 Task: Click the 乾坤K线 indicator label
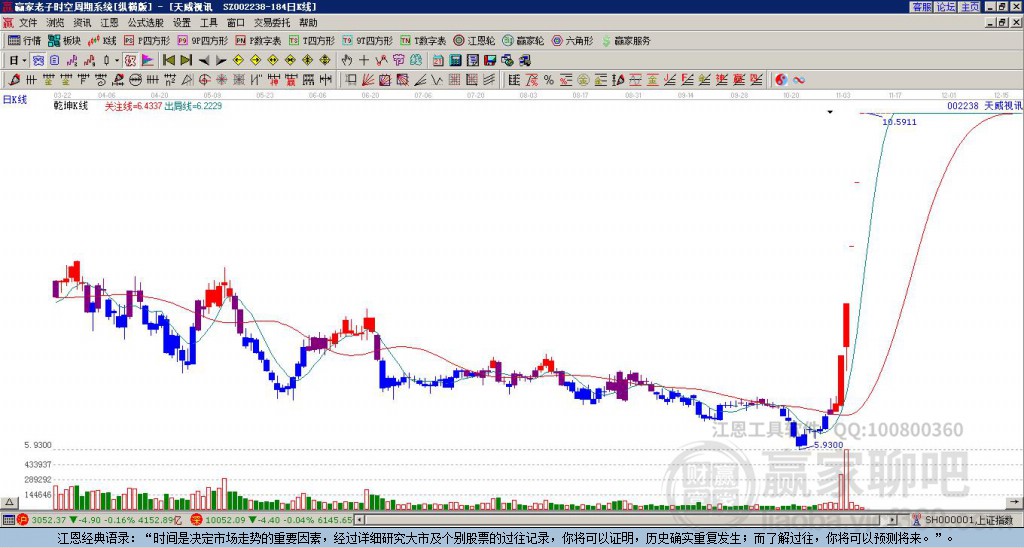coord(71,106)
